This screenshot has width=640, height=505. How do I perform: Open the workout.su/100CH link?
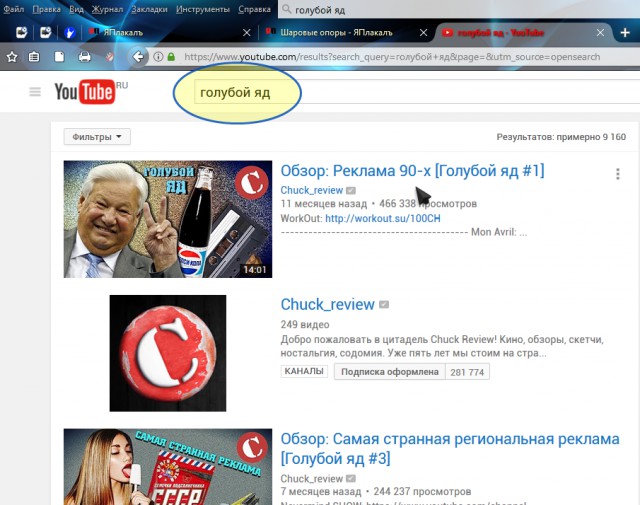(x=383, y=218)
